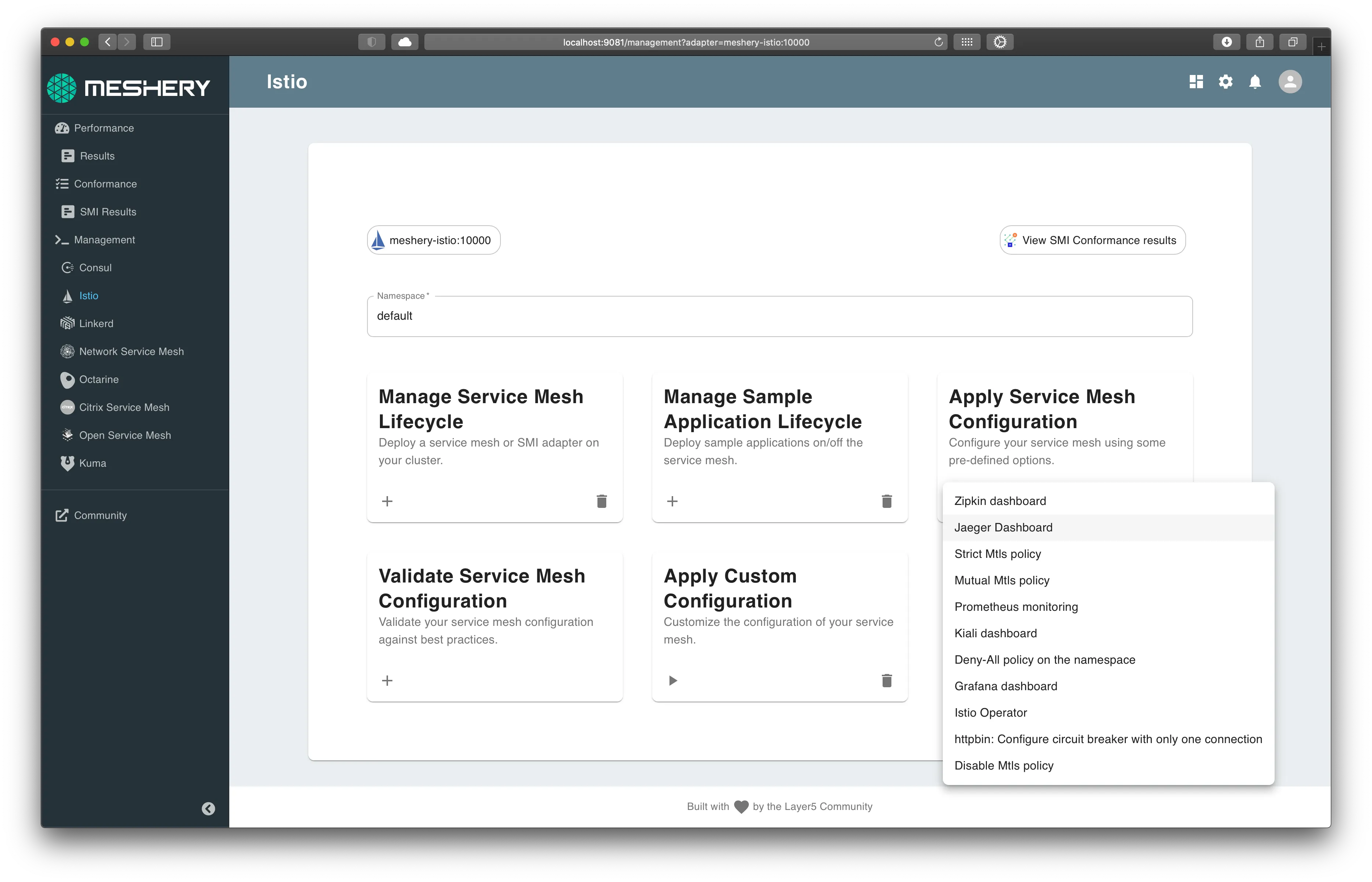
Task: Collapse the sidebar using the bottom chevron
Action: click(x=208, y=809)
